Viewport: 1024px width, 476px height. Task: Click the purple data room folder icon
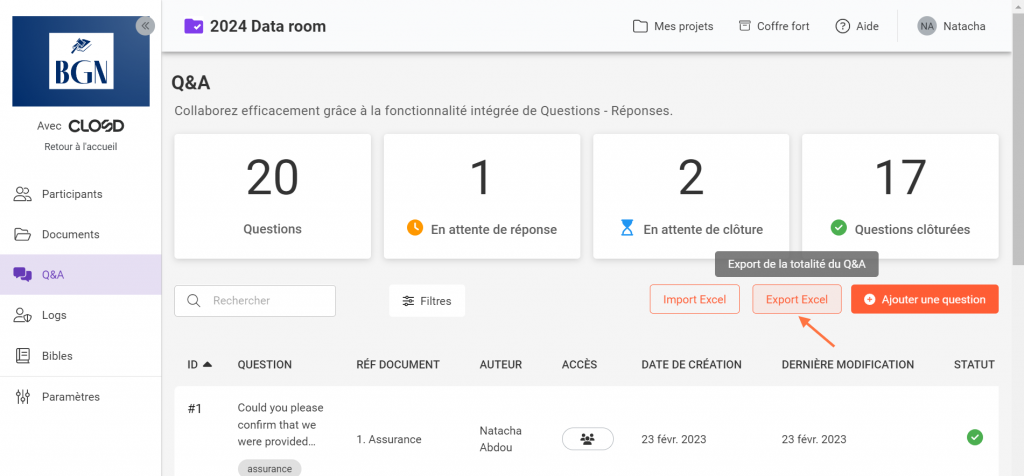tap(194, 26)
